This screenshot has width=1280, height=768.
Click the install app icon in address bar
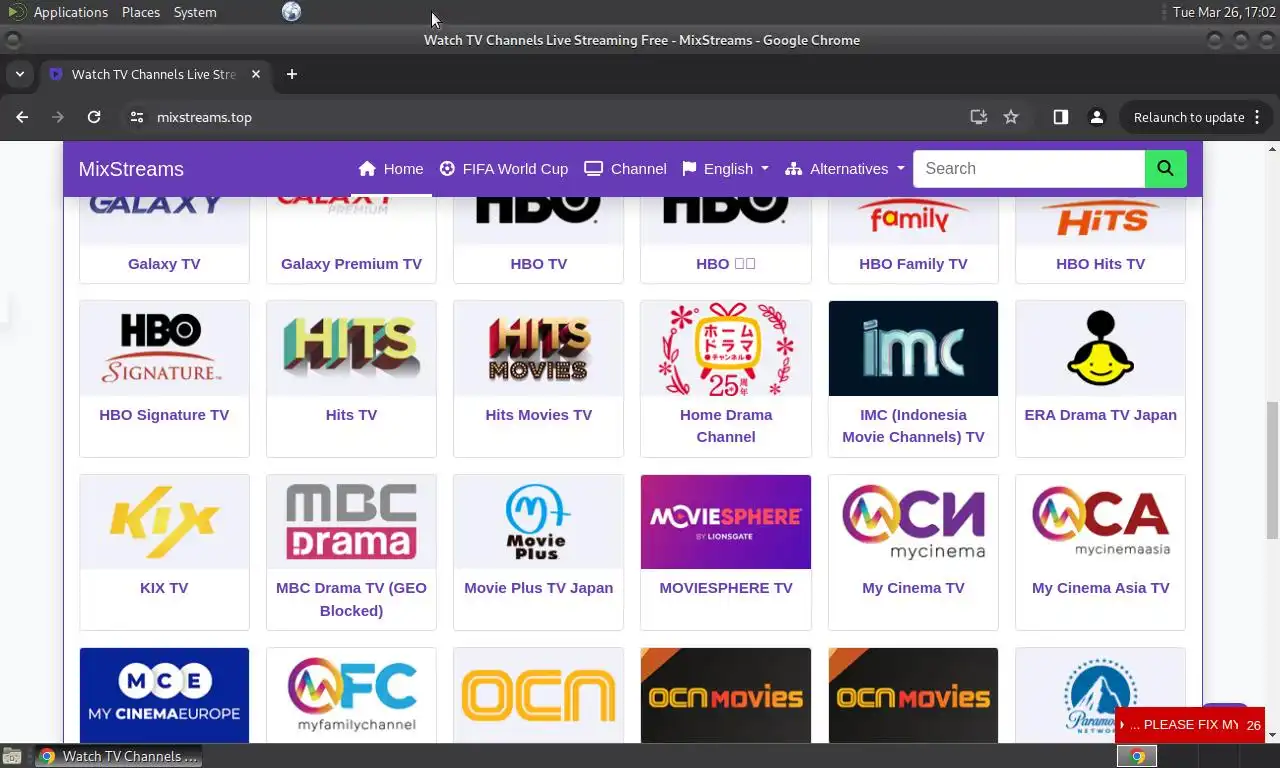pyautogui.click(x=979, y=117)
